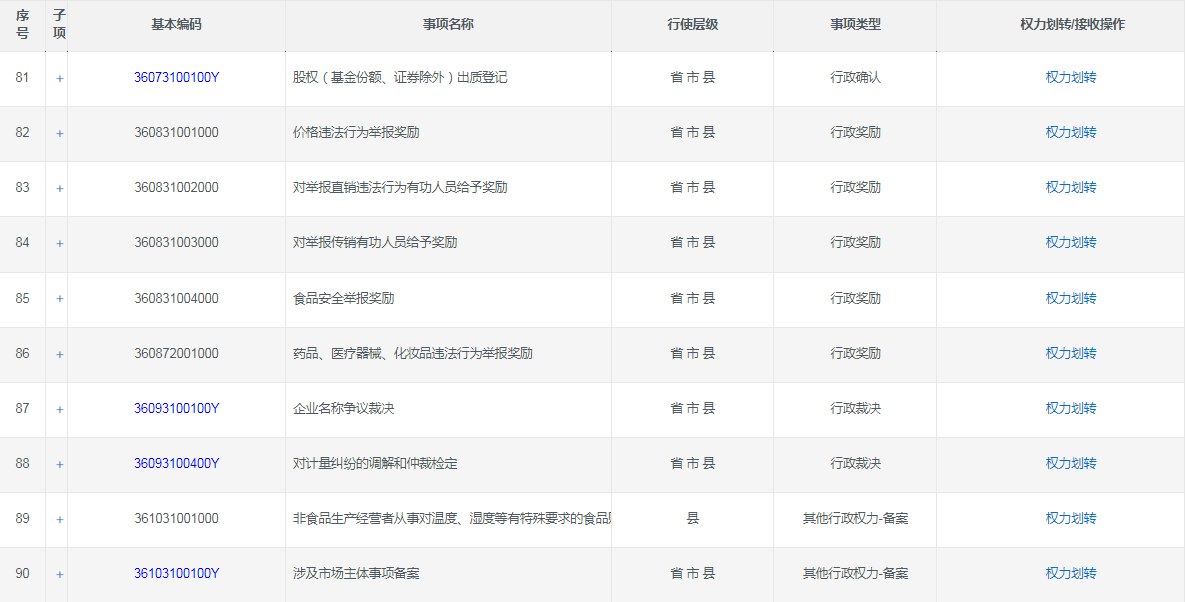Click the 行使层级 column header
The width and height of the screenshot is (1186, 602).
(x=692, y=24)
